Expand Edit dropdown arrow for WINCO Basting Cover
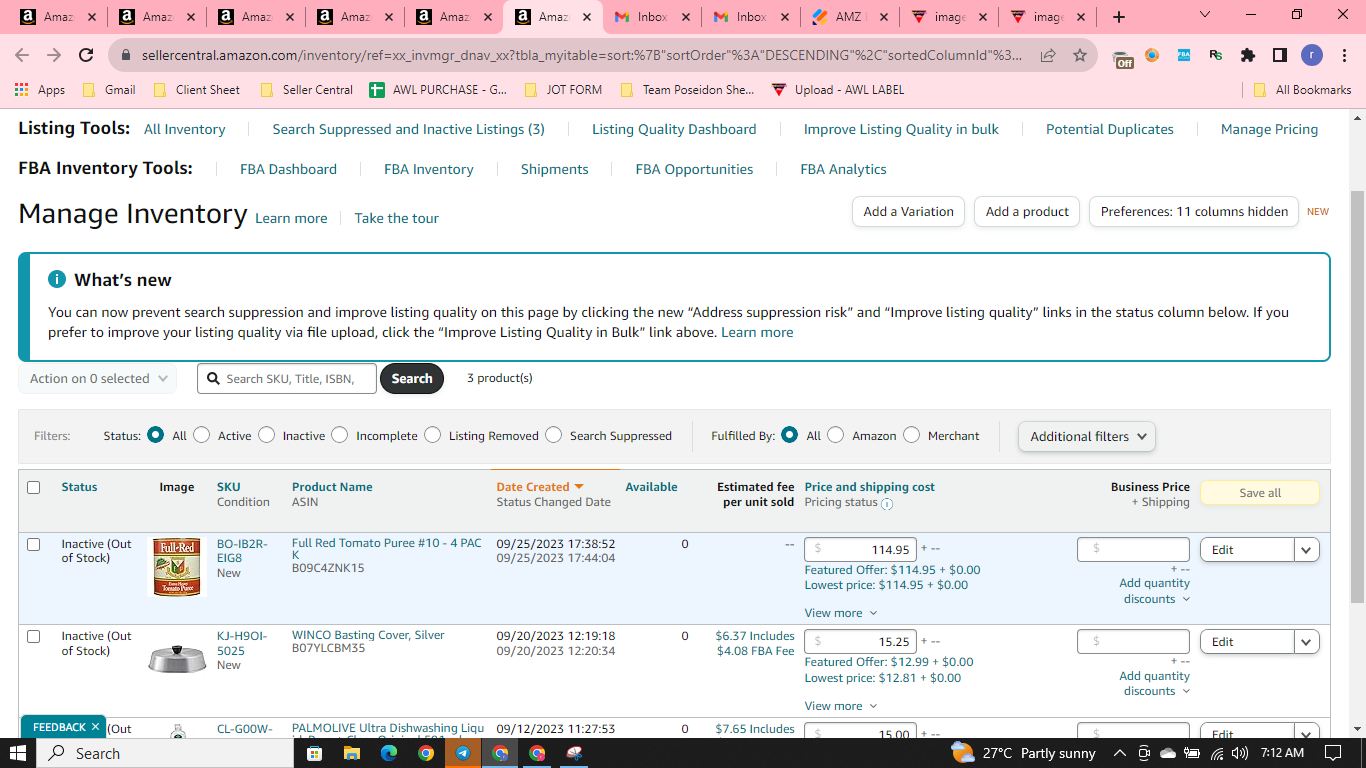 pyautogui.click(x=1307, y=642)
